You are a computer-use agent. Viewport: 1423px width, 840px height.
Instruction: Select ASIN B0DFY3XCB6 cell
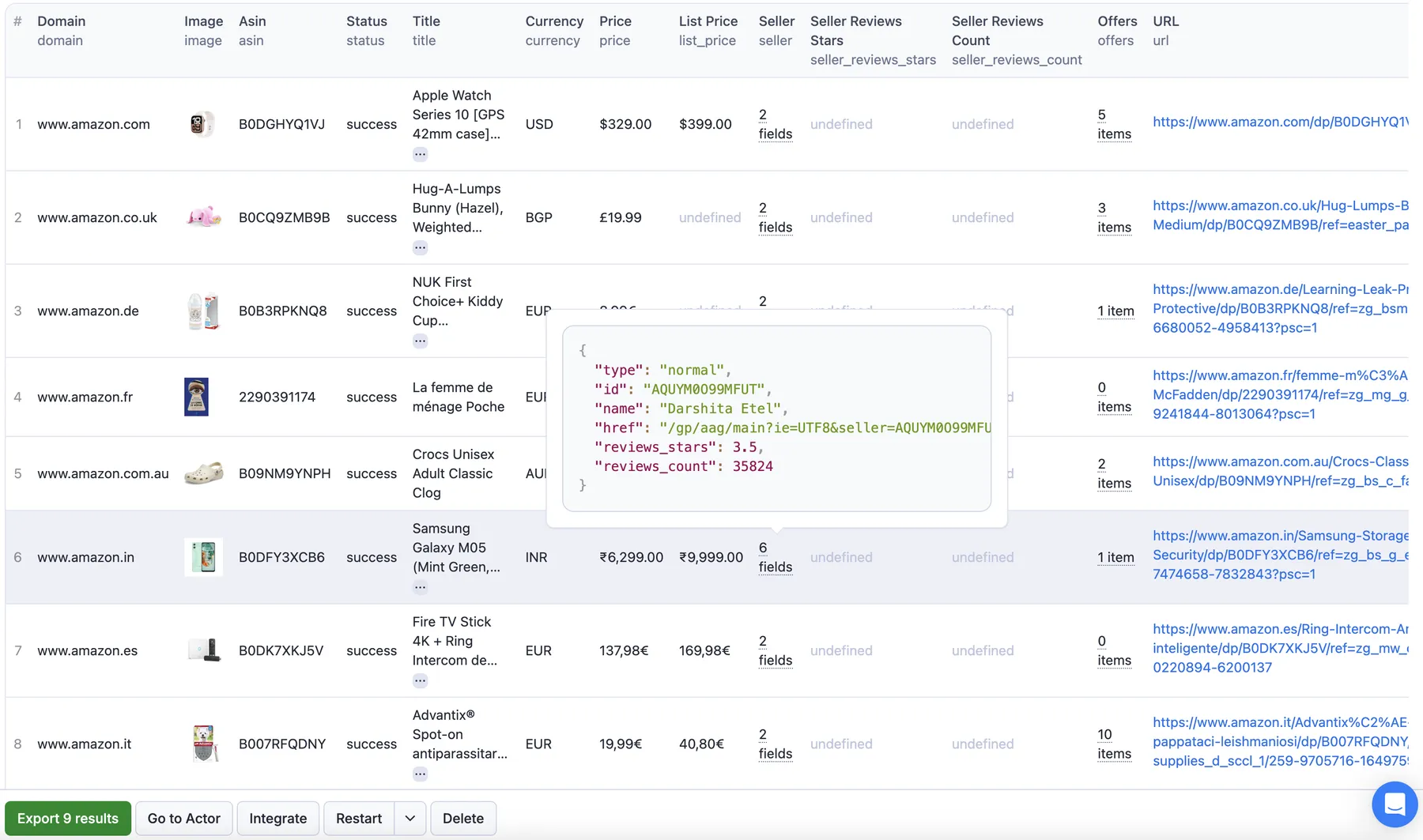pyautogui.click(x=281, y=557)
